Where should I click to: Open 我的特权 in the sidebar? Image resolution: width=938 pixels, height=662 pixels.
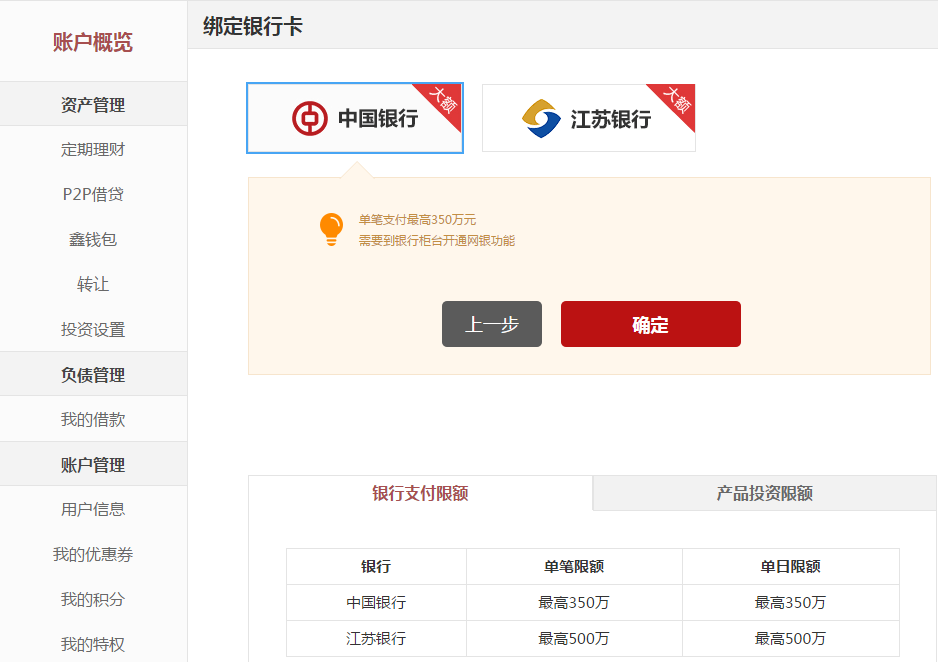point(93,644)
